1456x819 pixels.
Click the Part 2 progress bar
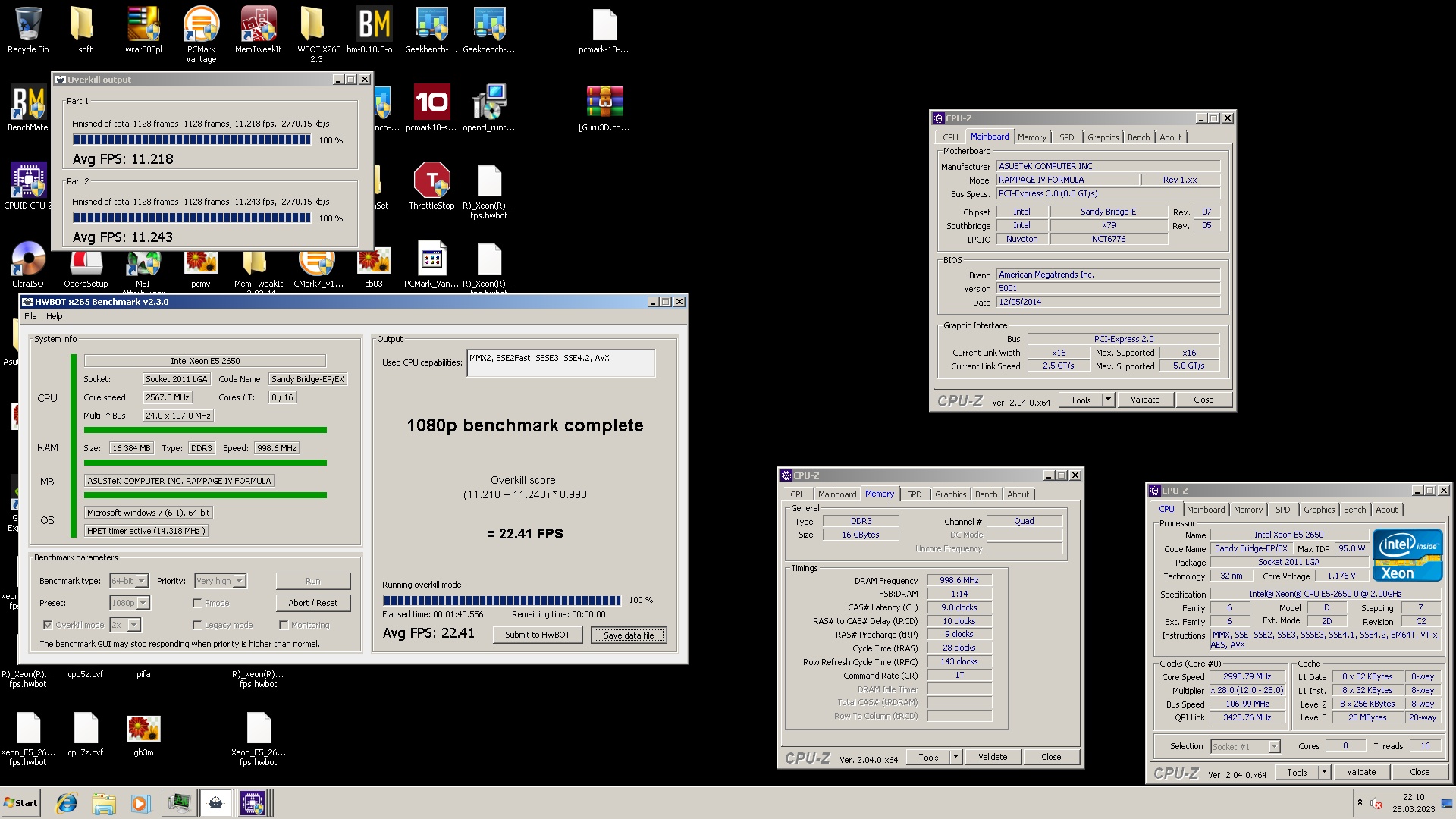click(192, 218)
